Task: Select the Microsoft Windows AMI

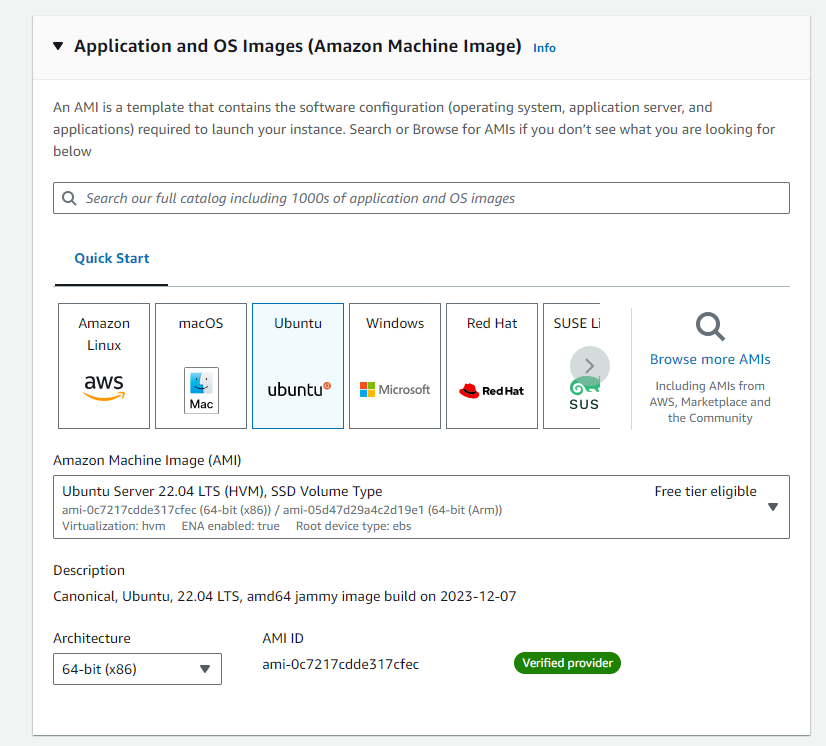Action: coord(394,365)
